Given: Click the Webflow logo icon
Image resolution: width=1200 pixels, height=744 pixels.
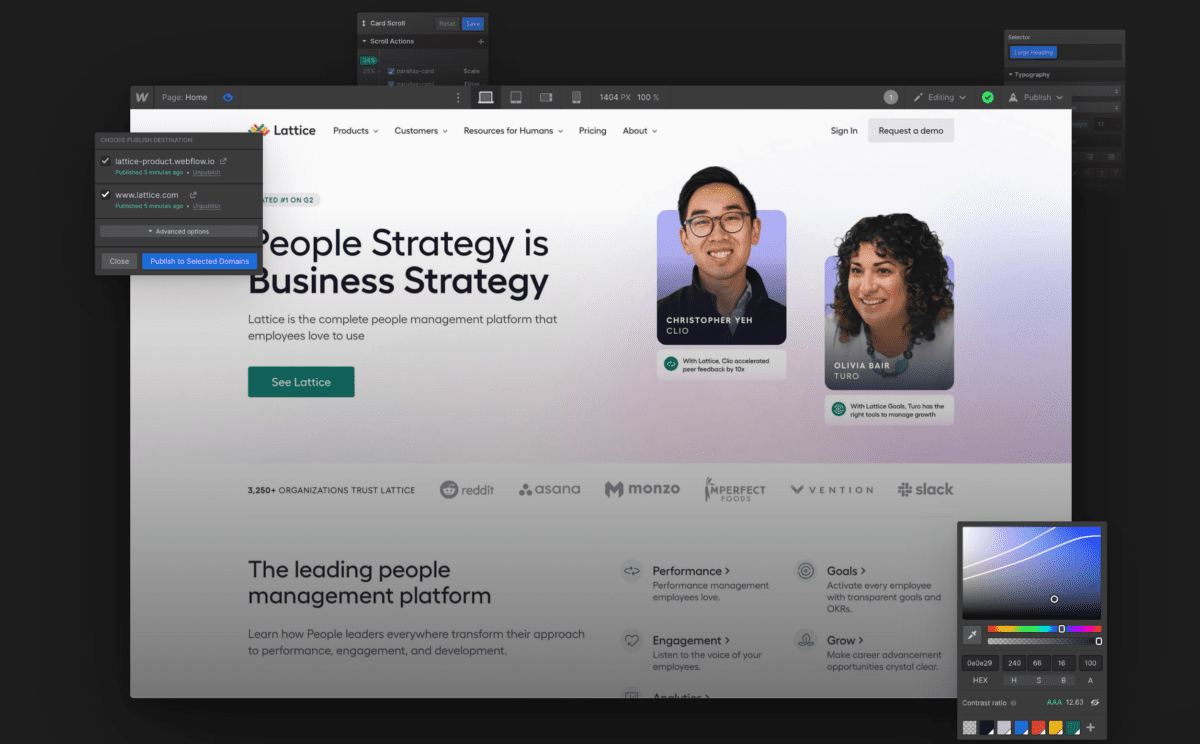Looking at the screenshot, I should (142, 97).
